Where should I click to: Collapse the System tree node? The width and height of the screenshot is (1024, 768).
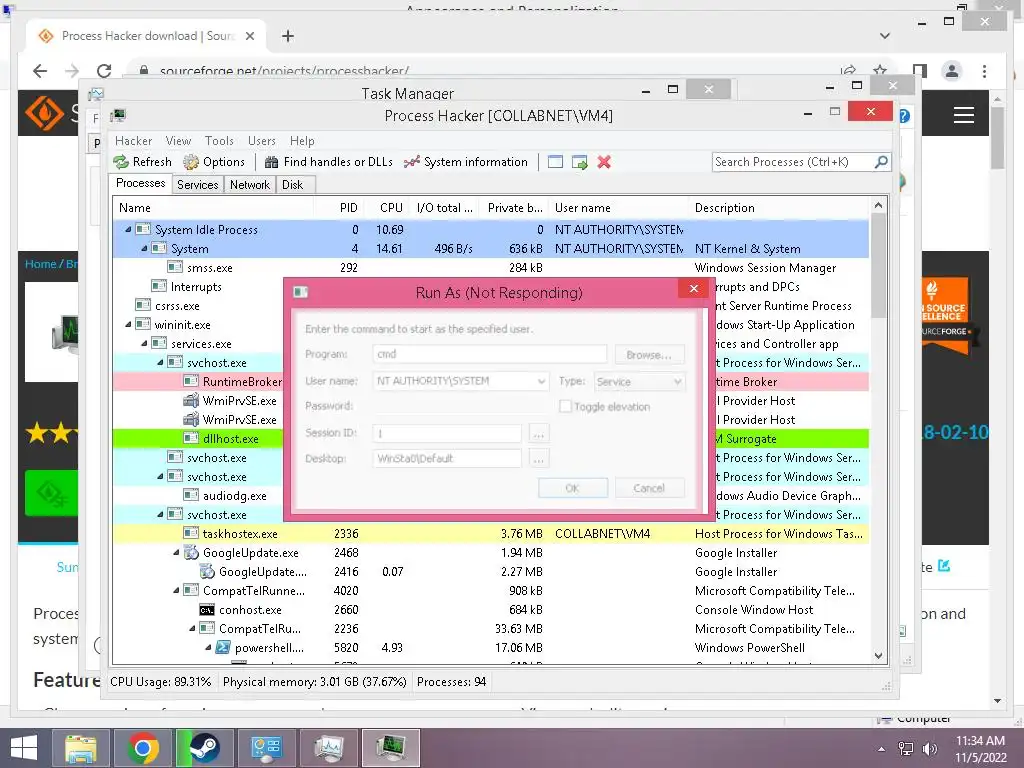(144, 248)
